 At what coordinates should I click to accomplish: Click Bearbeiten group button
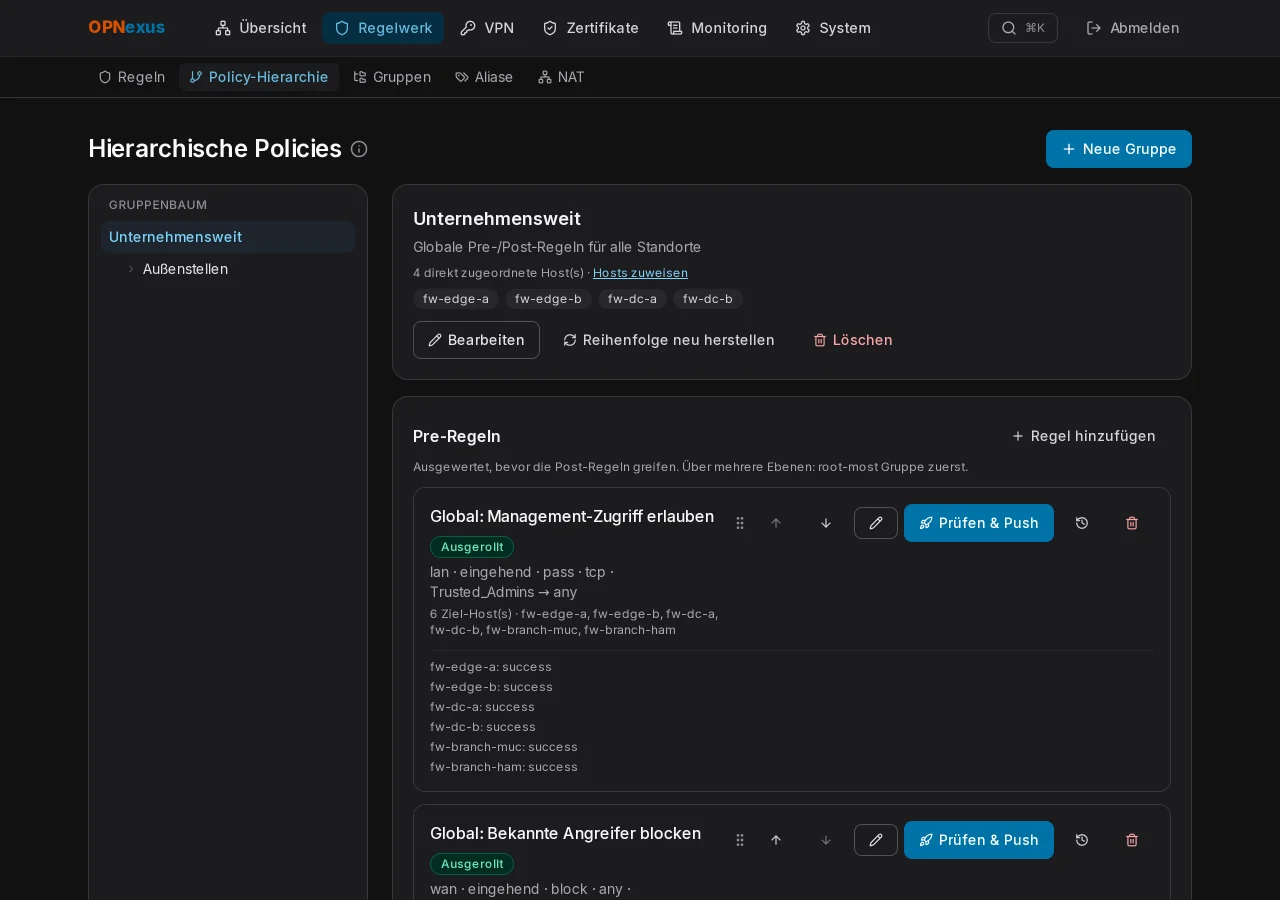[476, 340]
